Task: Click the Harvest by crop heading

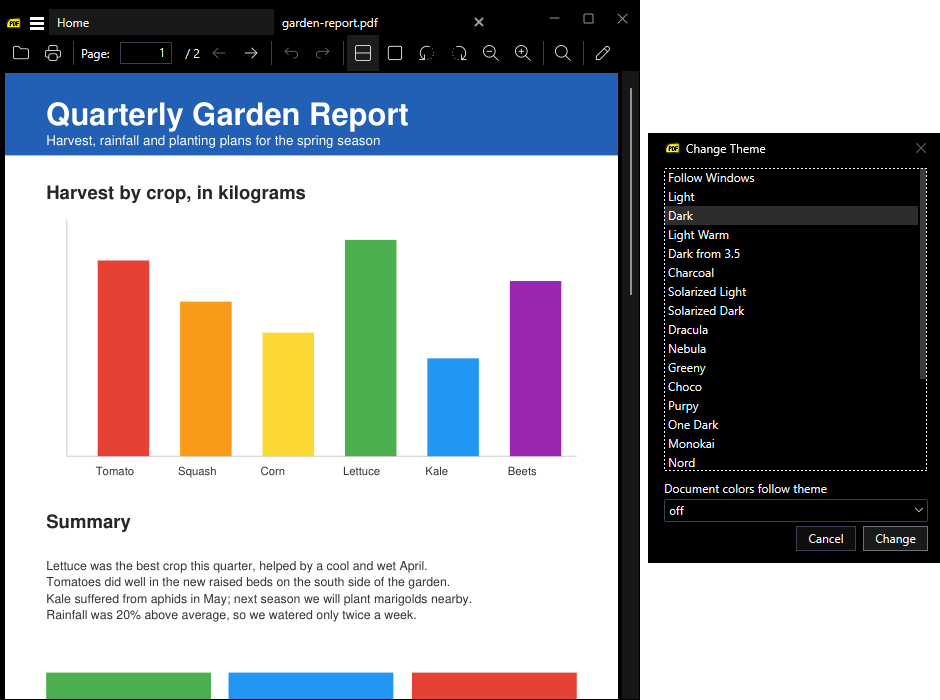Action: click(x=176, y=193)
